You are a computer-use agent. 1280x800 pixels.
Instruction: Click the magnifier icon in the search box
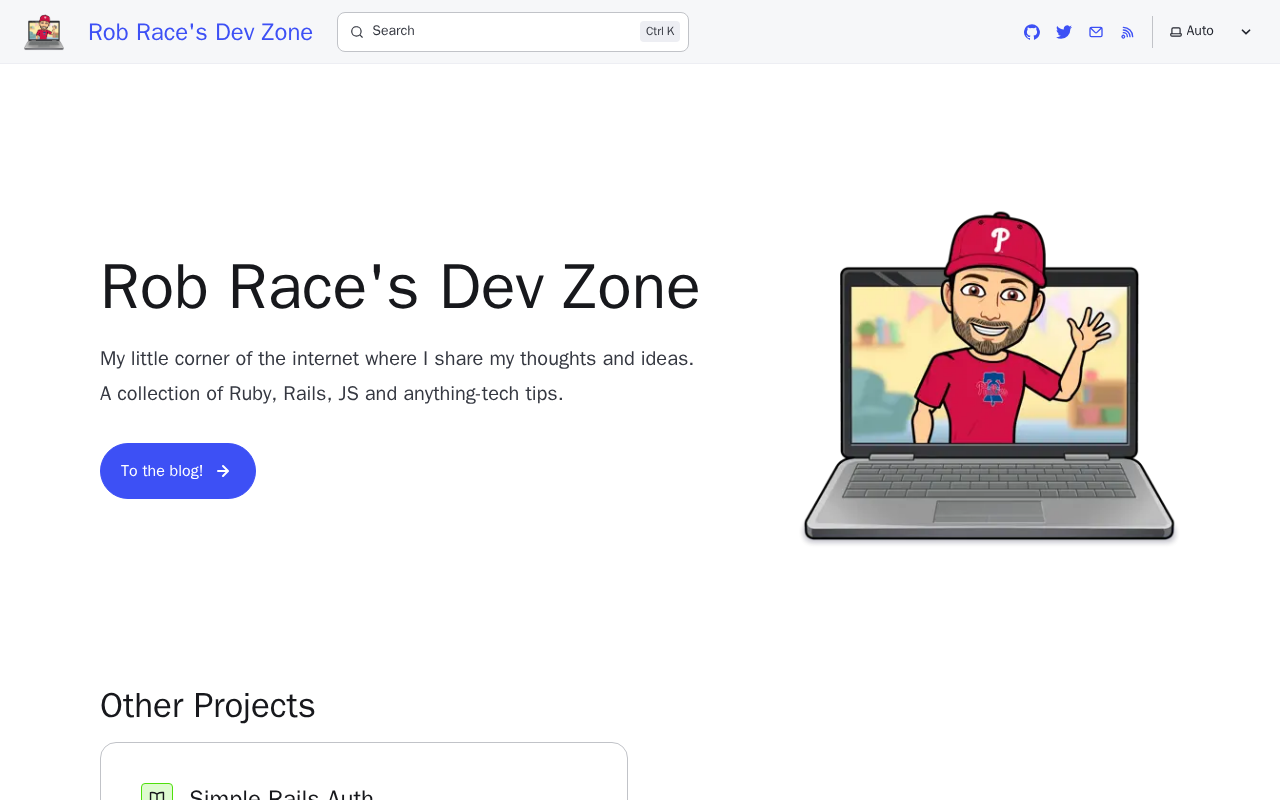[357, 32]
